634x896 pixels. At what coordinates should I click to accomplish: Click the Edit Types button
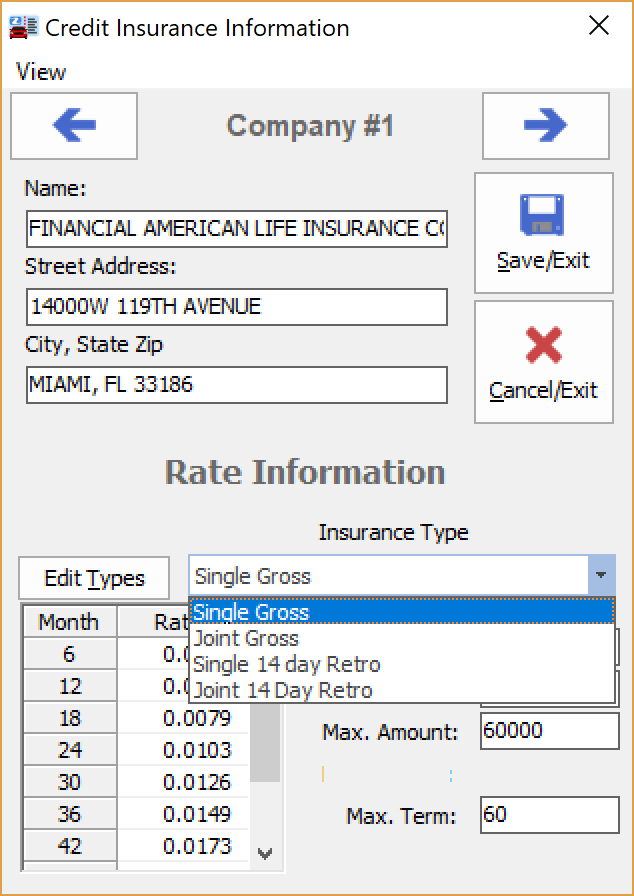coord(94,578)
